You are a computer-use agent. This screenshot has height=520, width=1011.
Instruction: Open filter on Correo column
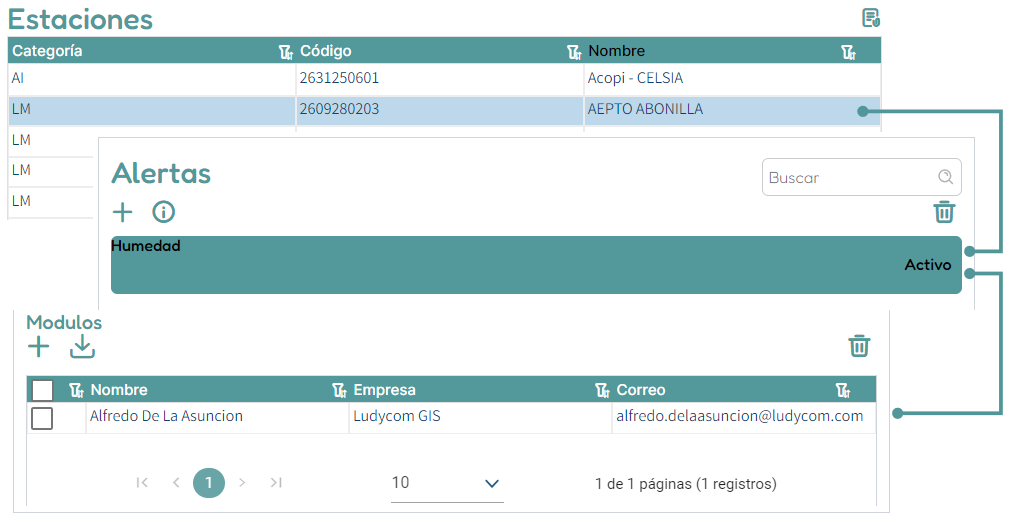tap(843, 391)
